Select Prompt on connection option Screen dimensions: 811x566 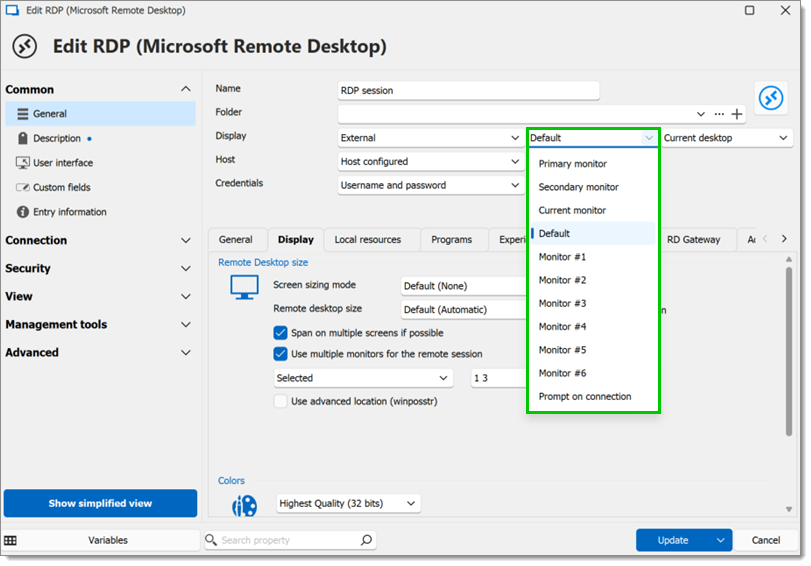pos(593,396)
